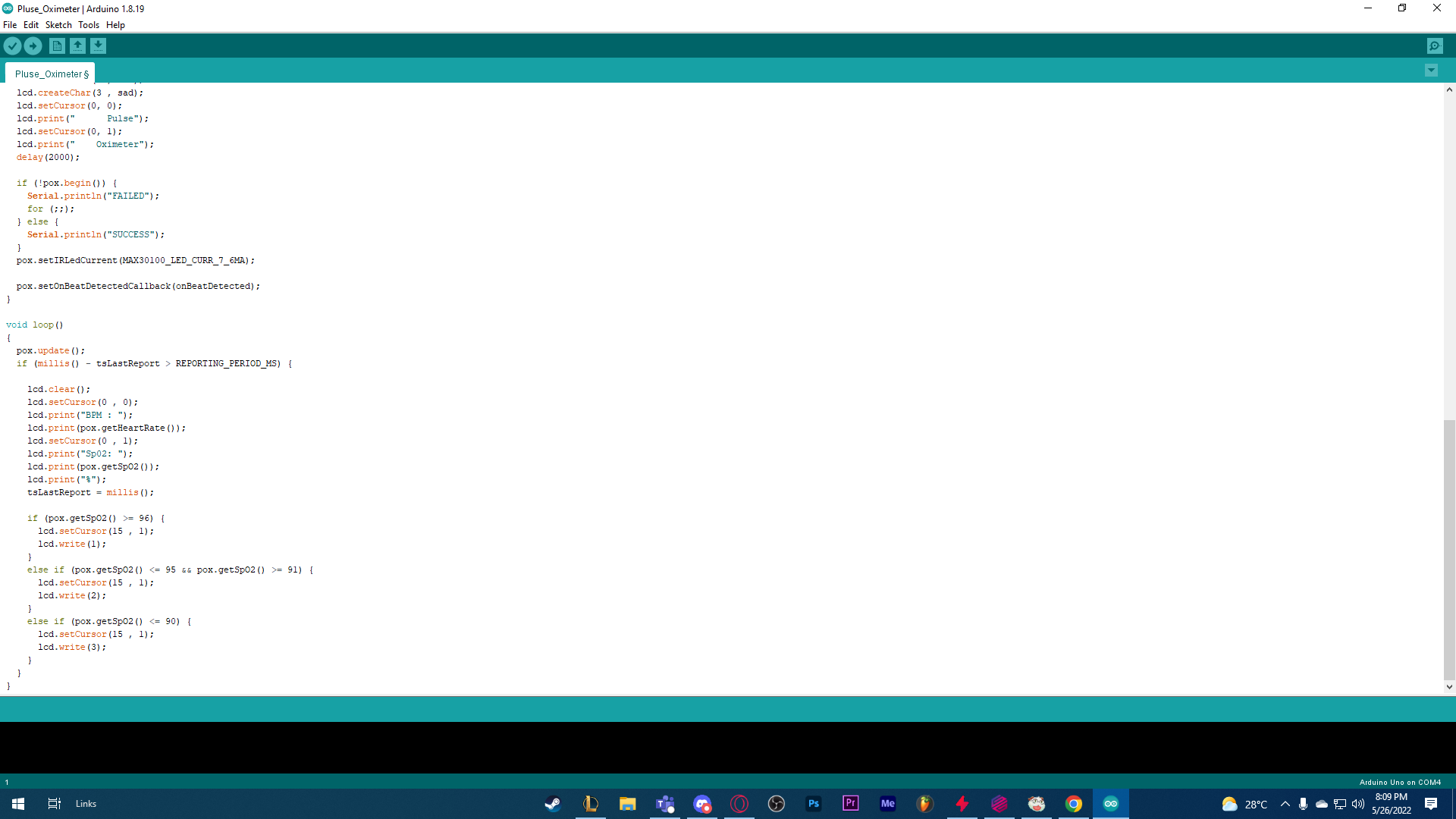Open Premiere Pro from the taskbar
The height and width of the screenshot is (819, 1456).
click(x=851, y=804)
